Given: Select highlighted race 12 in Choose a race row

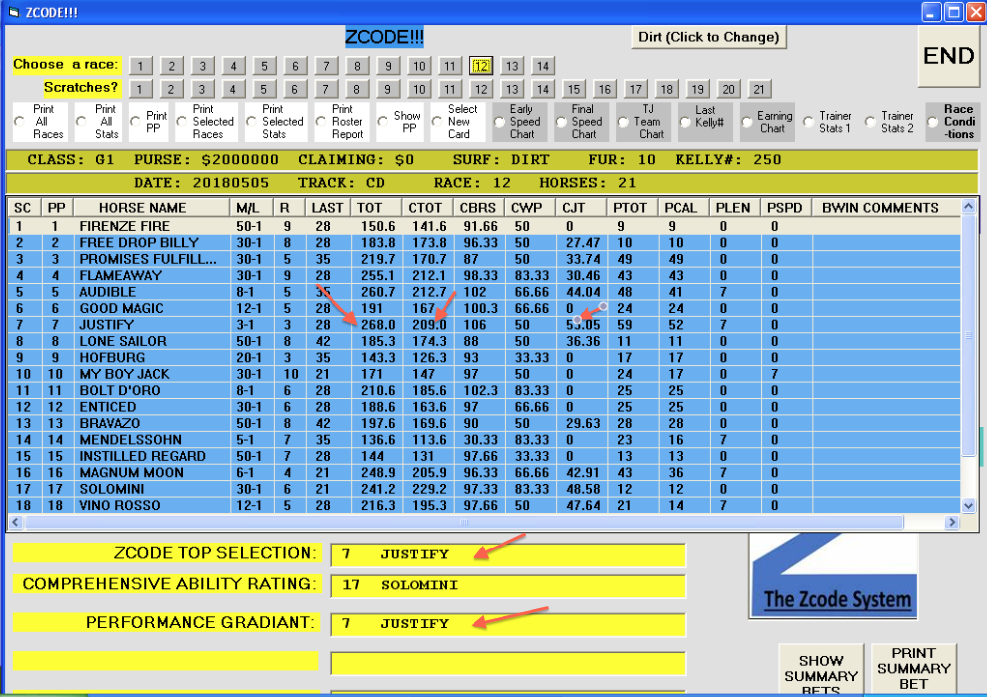Looking at the screenshot, I should (x=480, y=66).
